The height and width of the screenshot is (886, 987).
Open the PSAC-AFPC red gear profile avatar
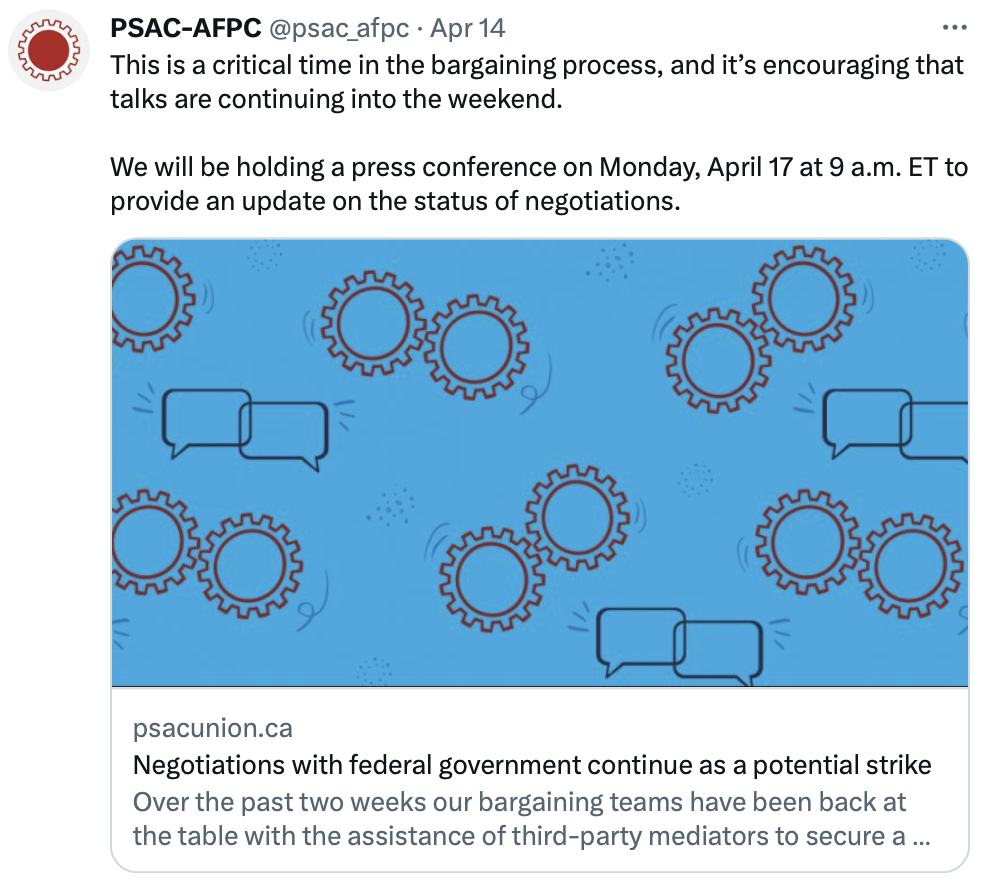click(48, 50)
